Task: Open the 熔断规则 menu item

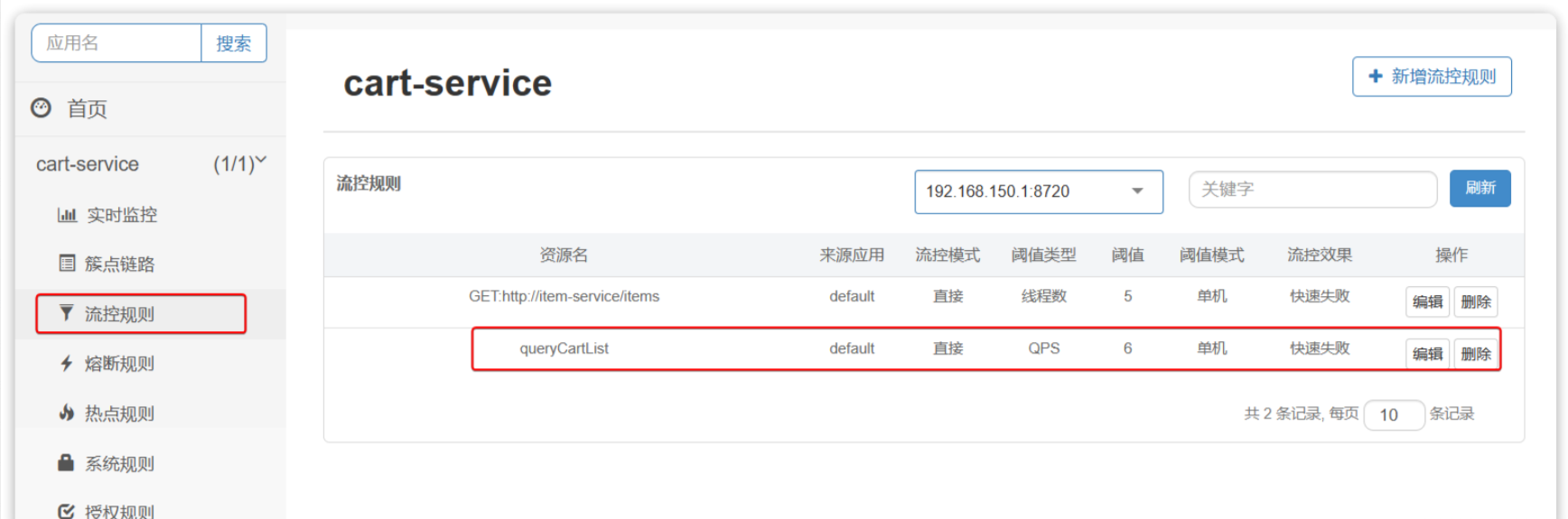Action: pyautogui.click(x=119, y=364)
